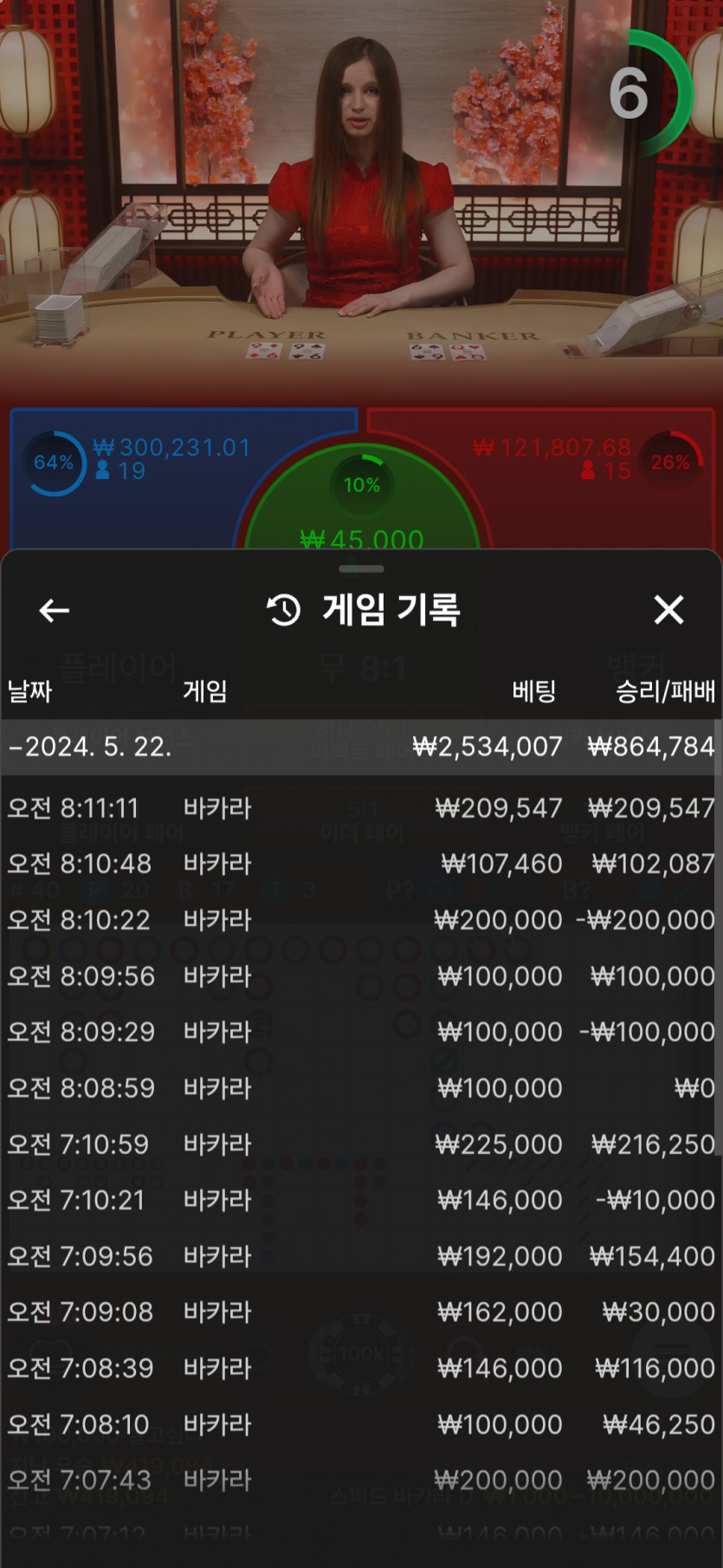Screen dimensions: 723x1568
Task: Click the 베팅 column header
Action: pyautogui.click(x=533, y=691)
